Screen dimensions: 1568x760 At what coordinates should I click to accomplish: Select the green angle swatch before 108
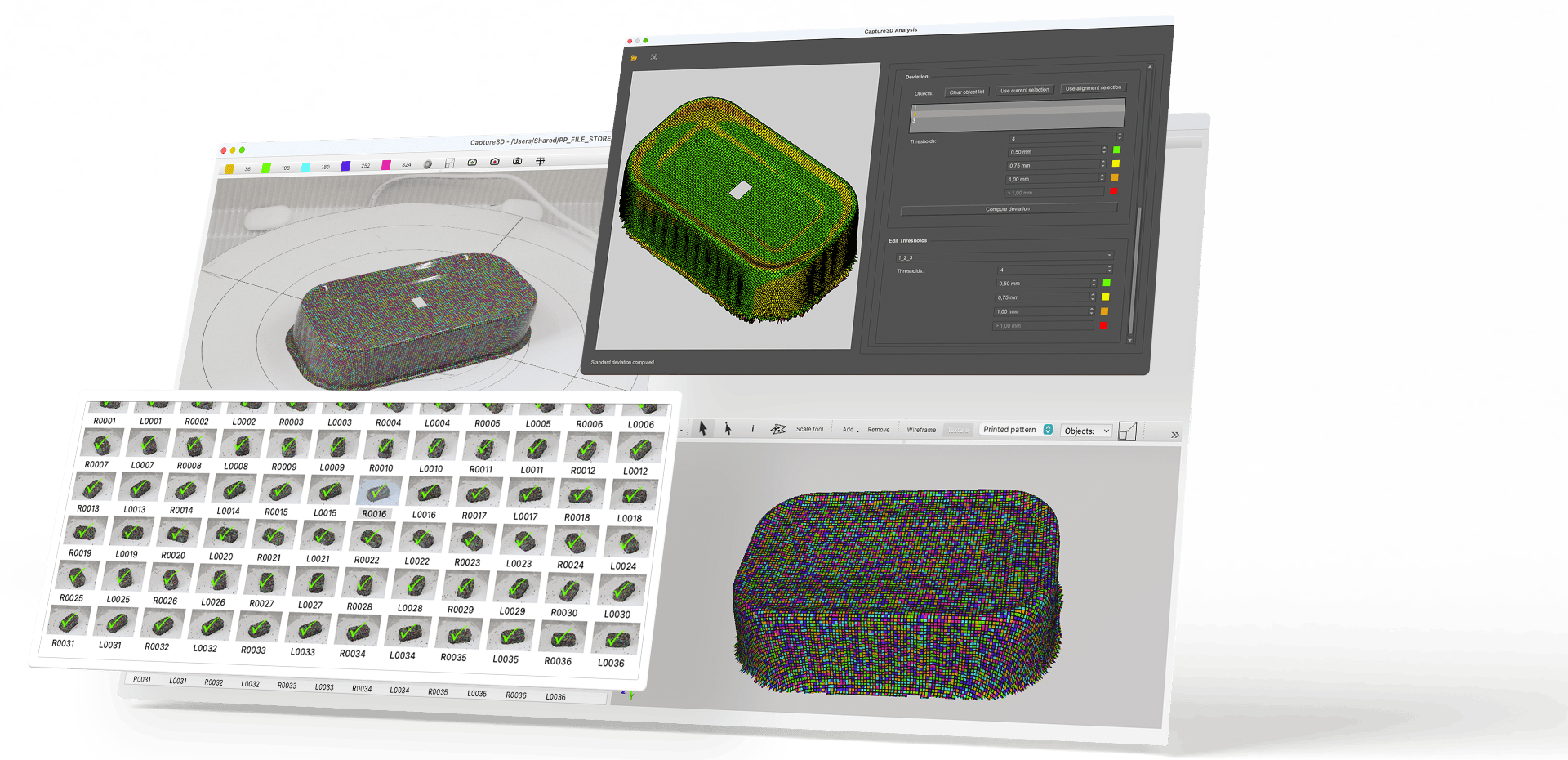coord(266,168)
